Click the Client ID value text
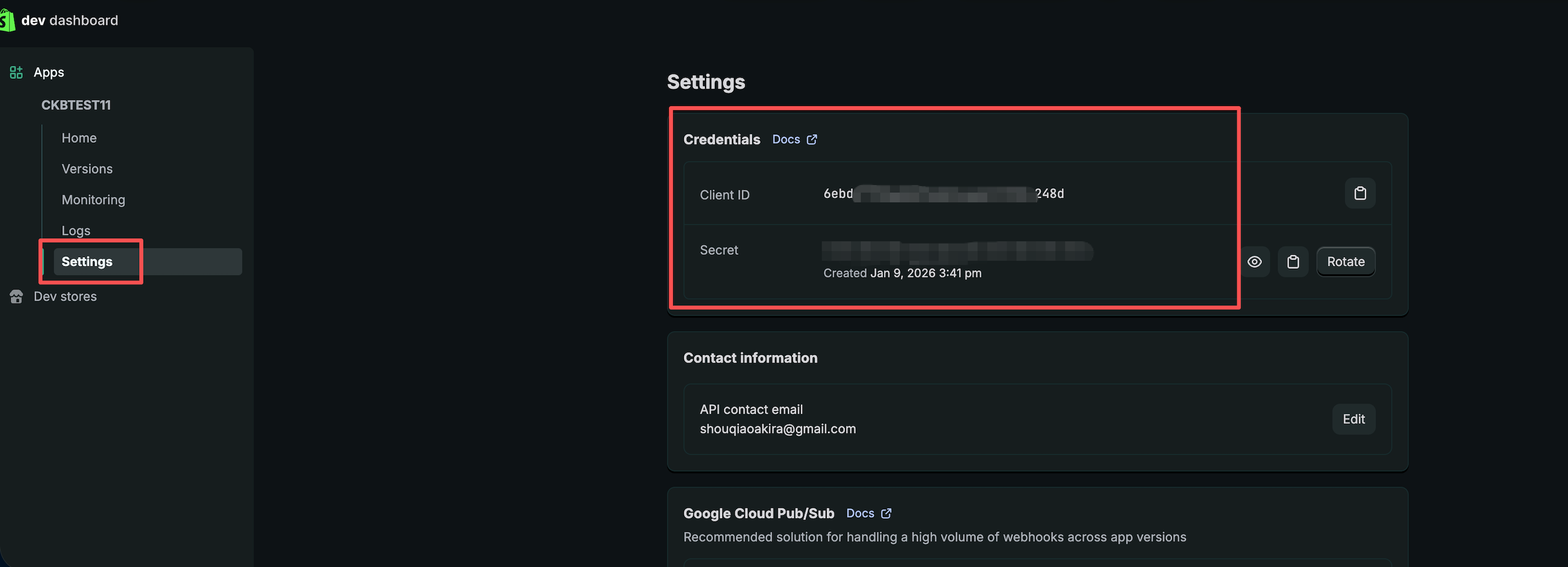Screen dimensions: 1568x567 [x=943, y=194]
